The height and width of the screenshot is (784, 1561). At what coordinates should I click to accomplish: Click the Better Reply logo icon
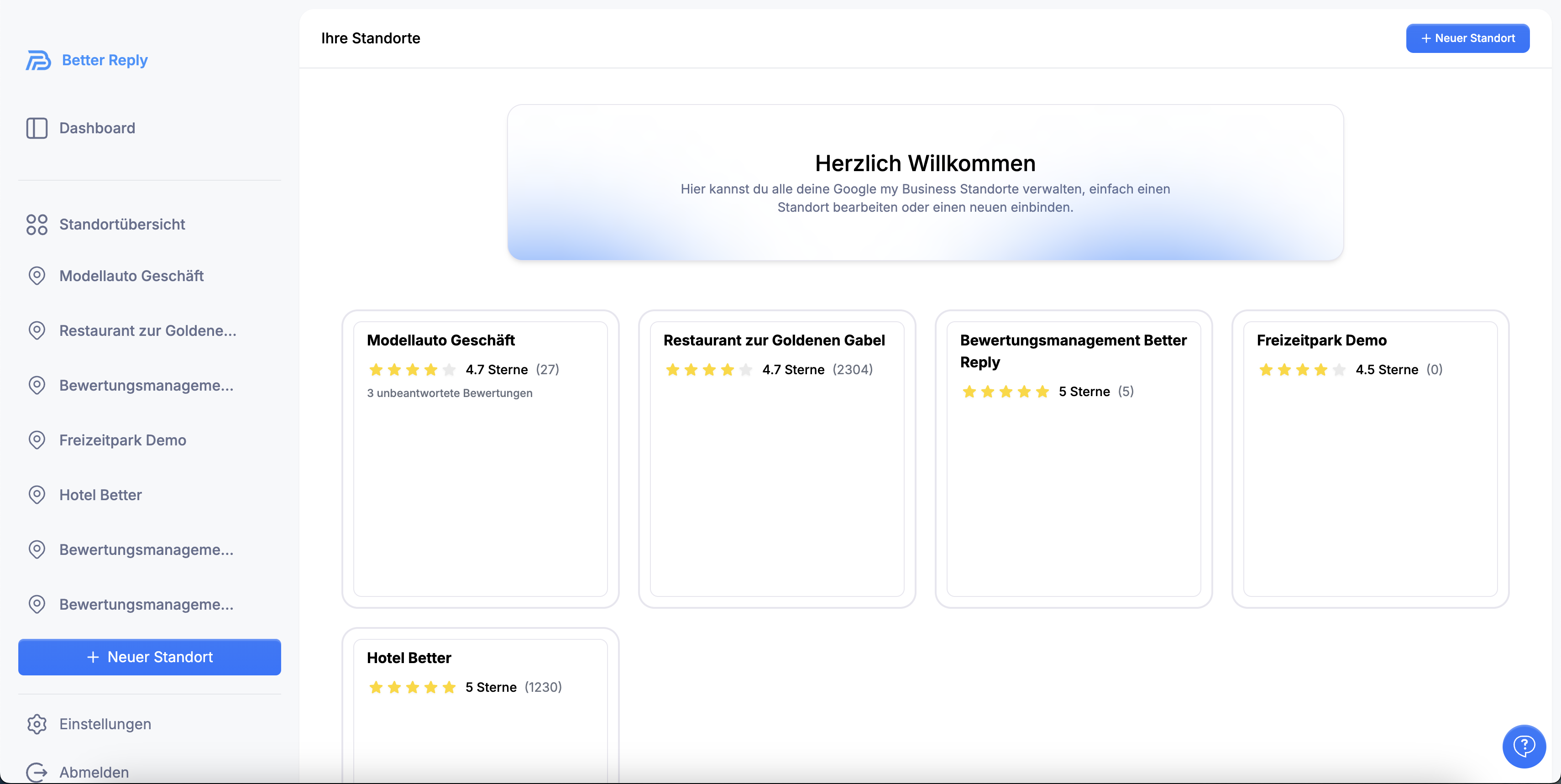point(38,60)
